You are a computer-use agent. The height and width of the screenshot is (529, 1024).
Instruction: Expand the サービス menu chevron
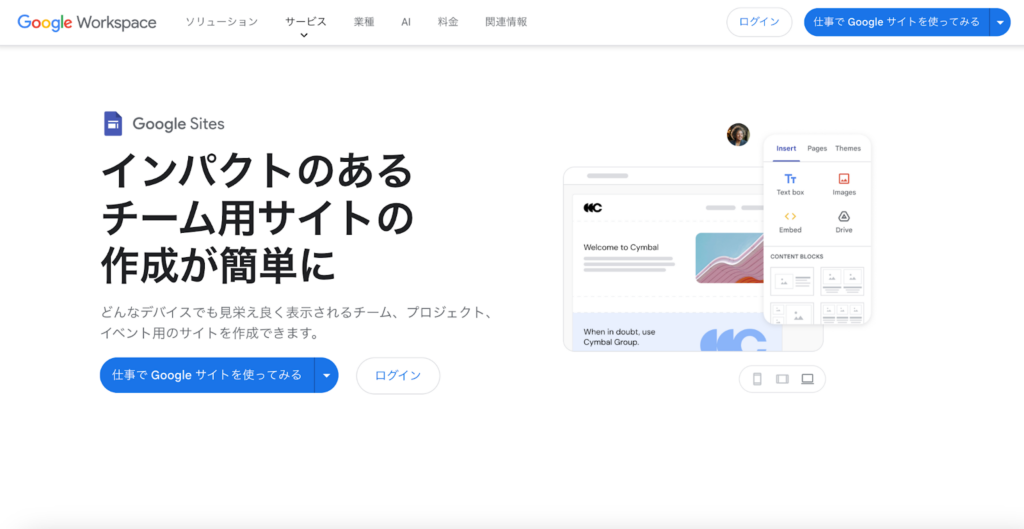[304, 35]
